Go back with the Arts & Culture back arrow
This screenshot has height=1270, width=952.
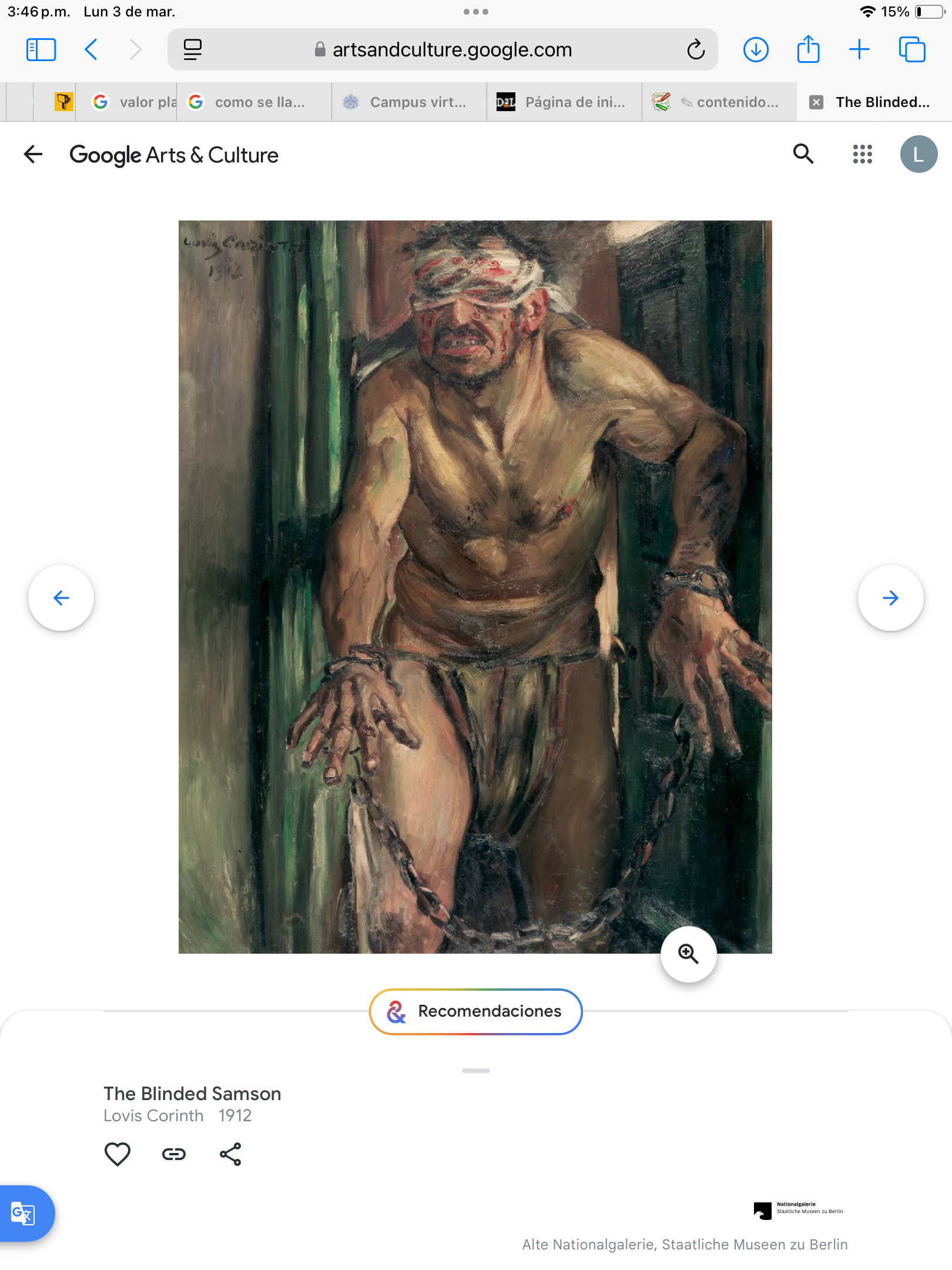coord(33,154)
